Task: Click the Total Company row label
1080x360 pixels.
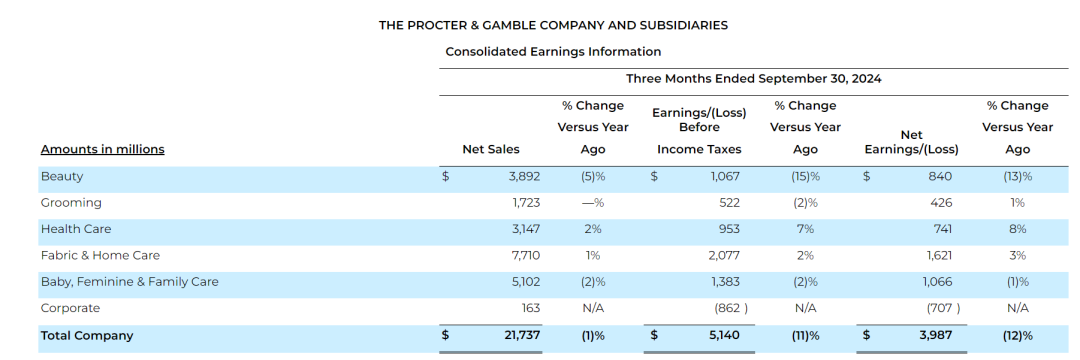Action: [87, 336]
